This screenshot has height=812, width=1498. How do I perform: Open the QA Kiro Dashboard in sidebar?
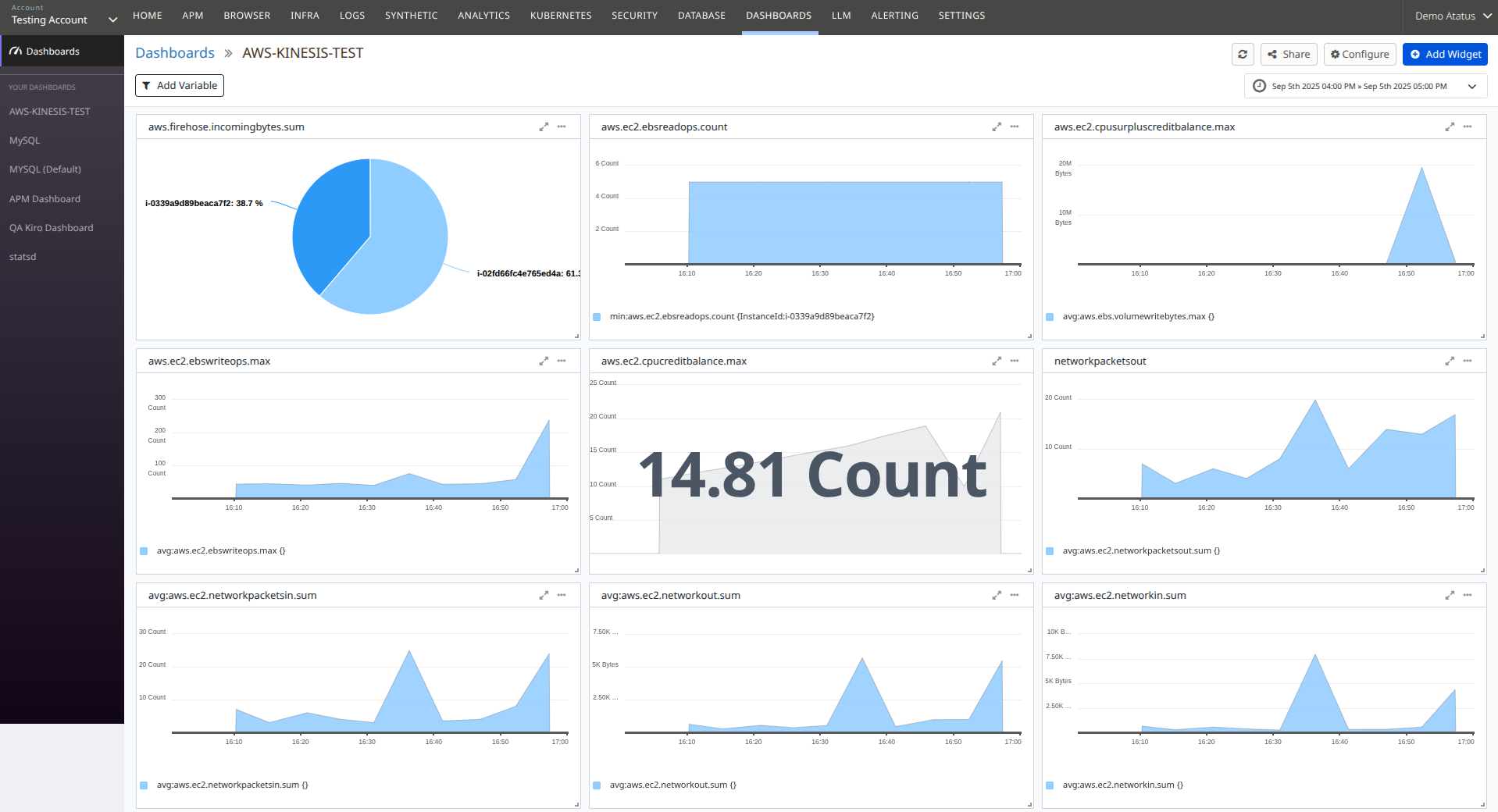[x=52, y=228]
